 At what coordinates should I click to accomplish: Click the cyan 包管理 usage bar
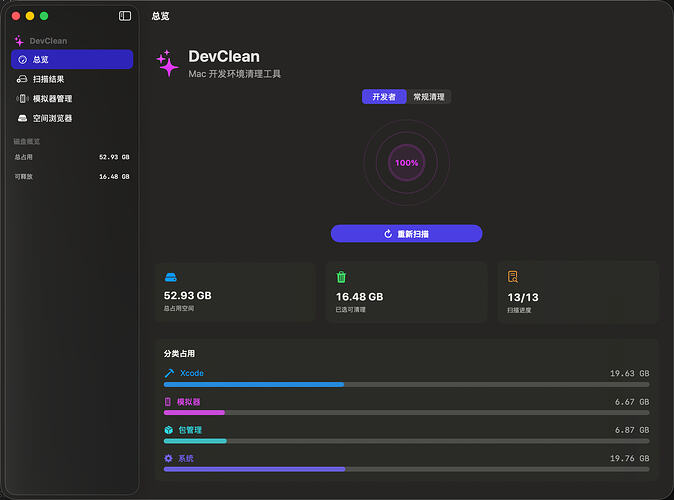[195, 441]
